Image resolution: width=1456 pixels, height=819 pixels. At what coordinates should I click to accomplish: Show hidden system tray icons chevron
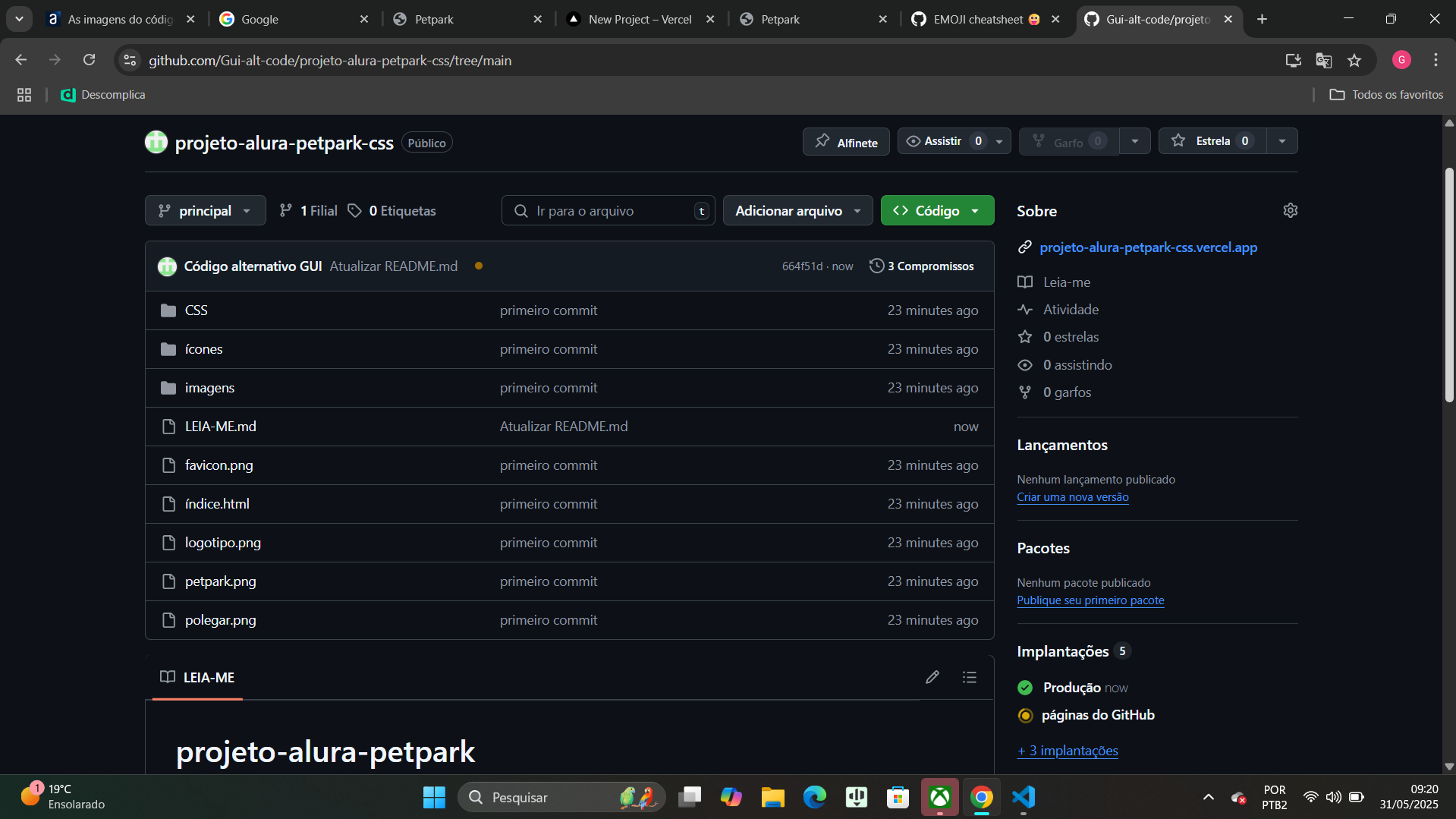(1209, 797)
